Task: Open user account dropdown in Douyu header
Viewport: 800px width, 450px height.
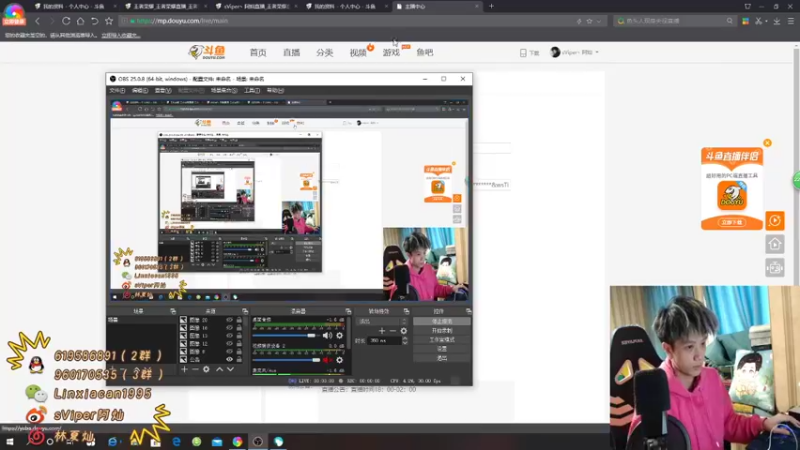Action: point(574,52)
